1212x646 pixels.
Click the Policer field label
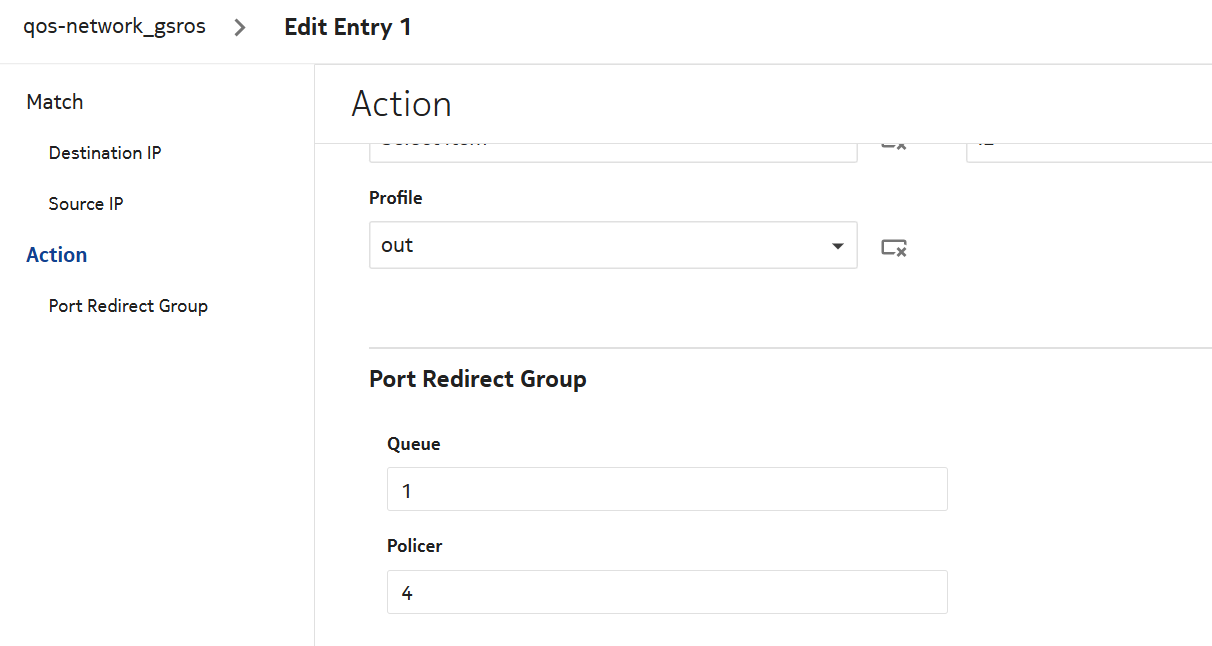click(x=414, y=546)
